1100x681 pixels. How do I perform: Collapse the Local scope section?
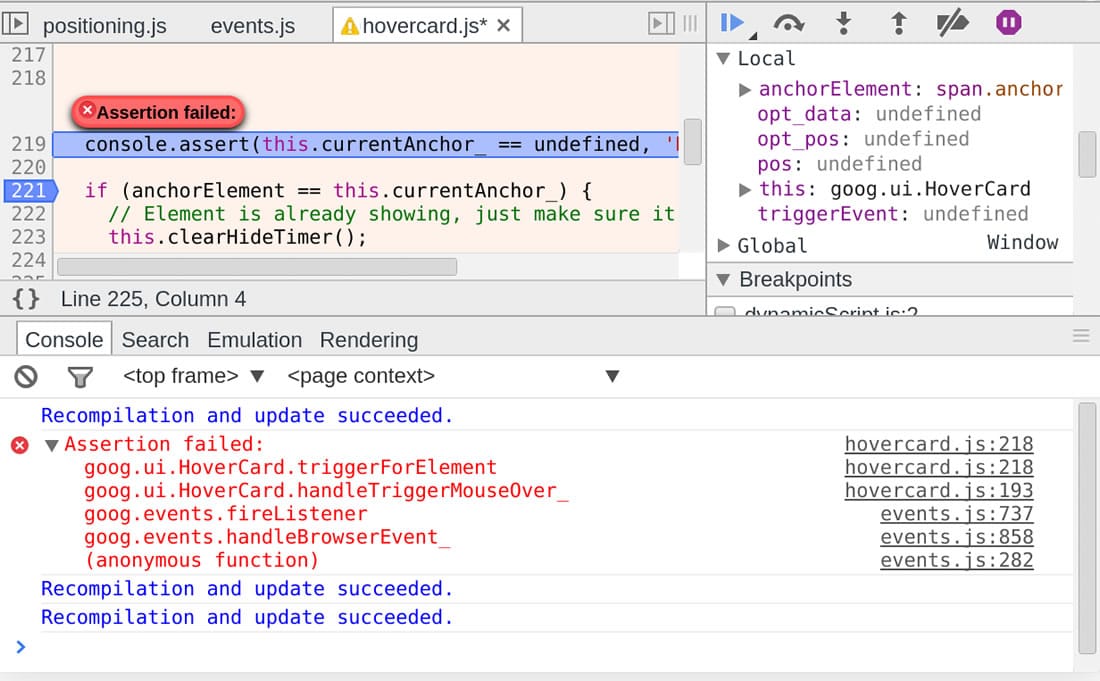pos(722,58)
